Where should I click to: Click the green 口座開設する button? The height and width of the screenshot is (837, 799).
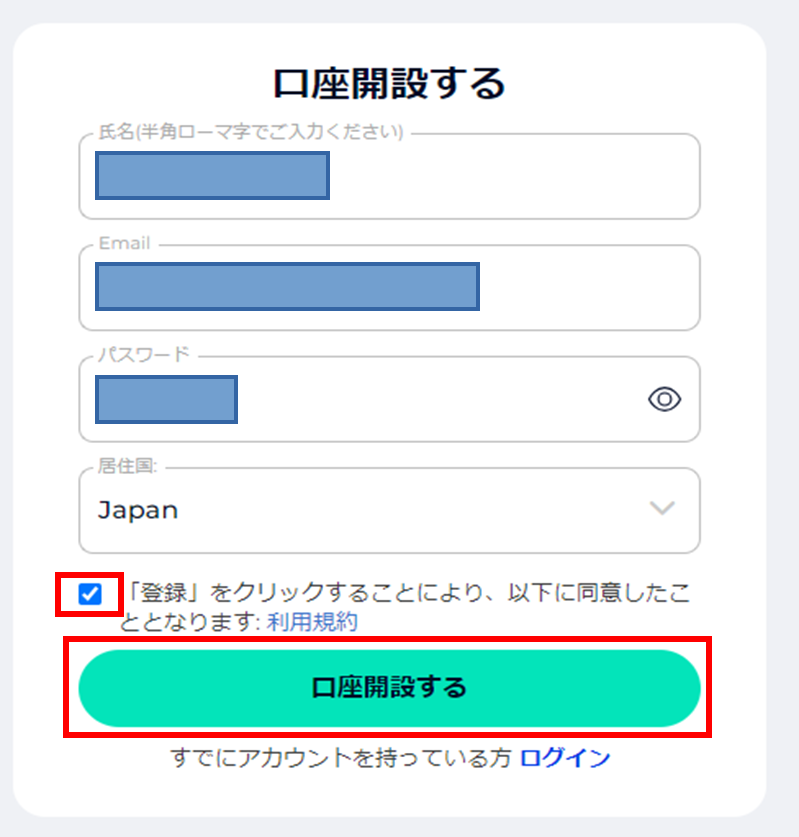click(x=390, y=688)
